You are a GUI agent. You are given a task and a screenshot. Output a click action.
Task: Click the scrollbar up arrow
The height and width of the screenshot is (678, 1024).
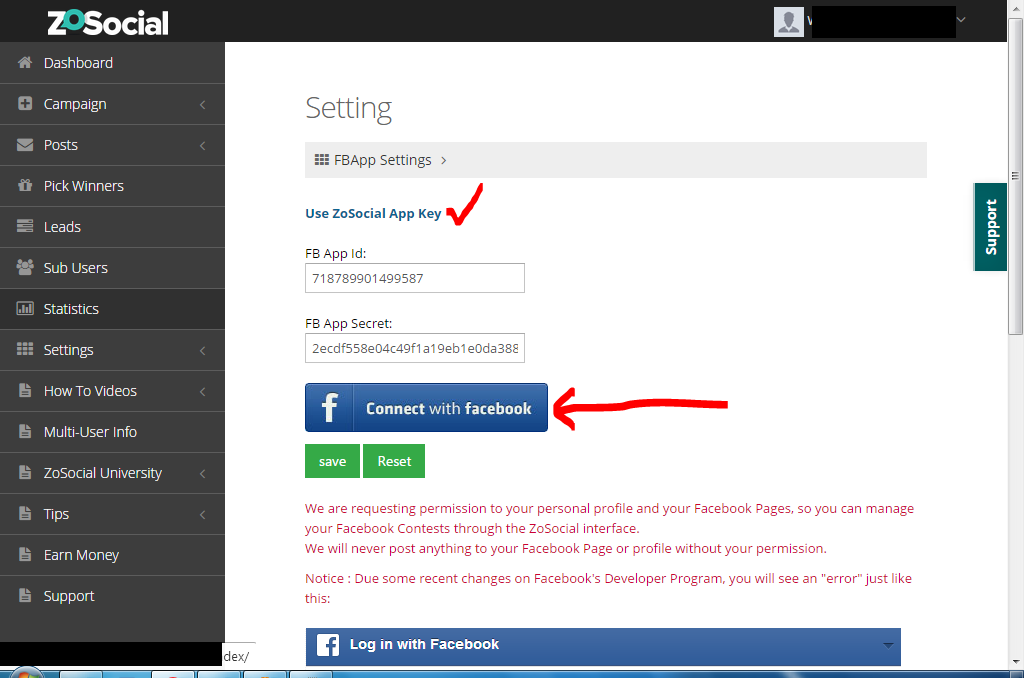(1016, 7)
